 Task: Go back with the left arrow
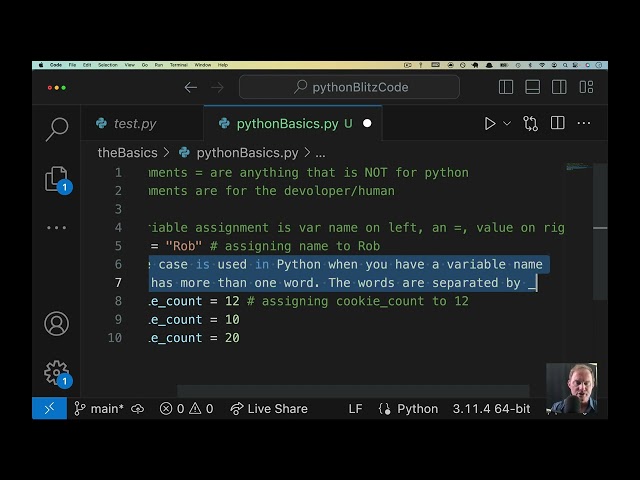click(191, 87)
